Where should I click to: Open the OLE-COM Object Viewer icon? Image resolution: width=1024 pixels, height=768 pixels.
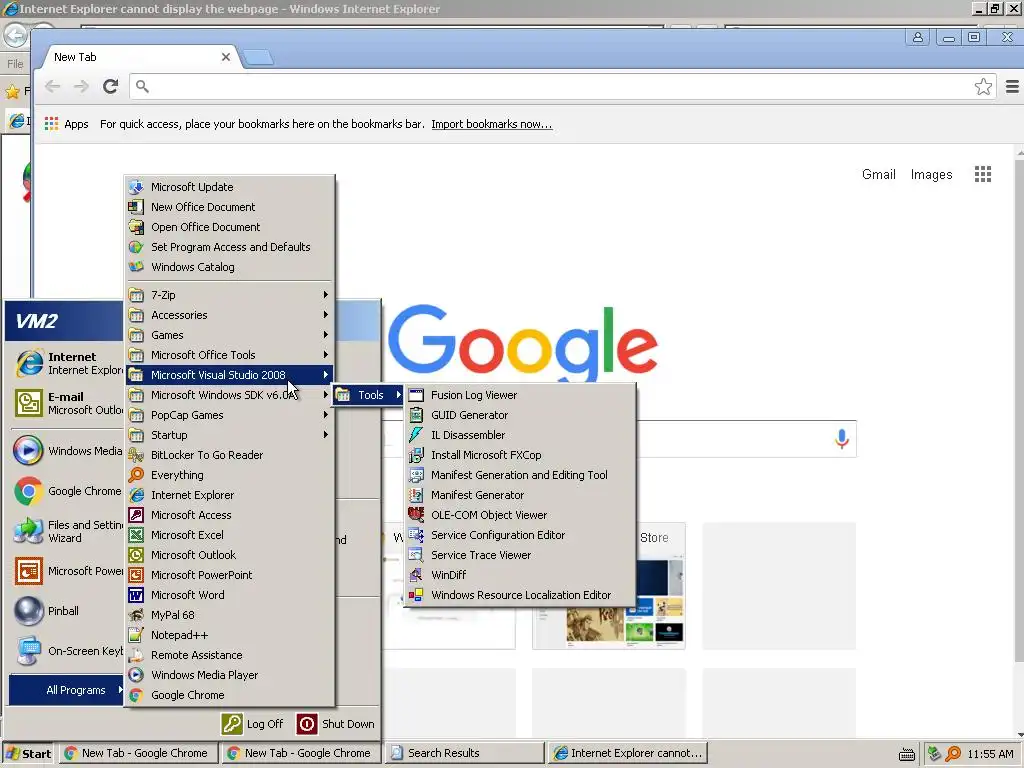(x=416, y=515)
